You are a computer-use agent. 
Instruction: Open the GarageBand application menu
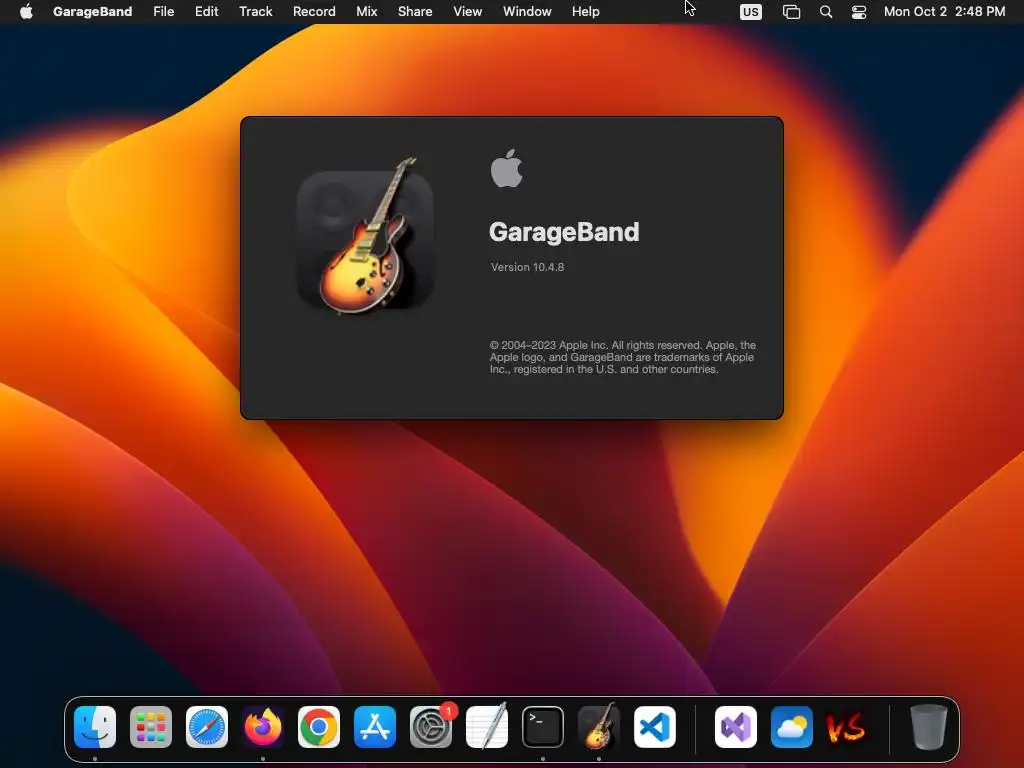92,11
